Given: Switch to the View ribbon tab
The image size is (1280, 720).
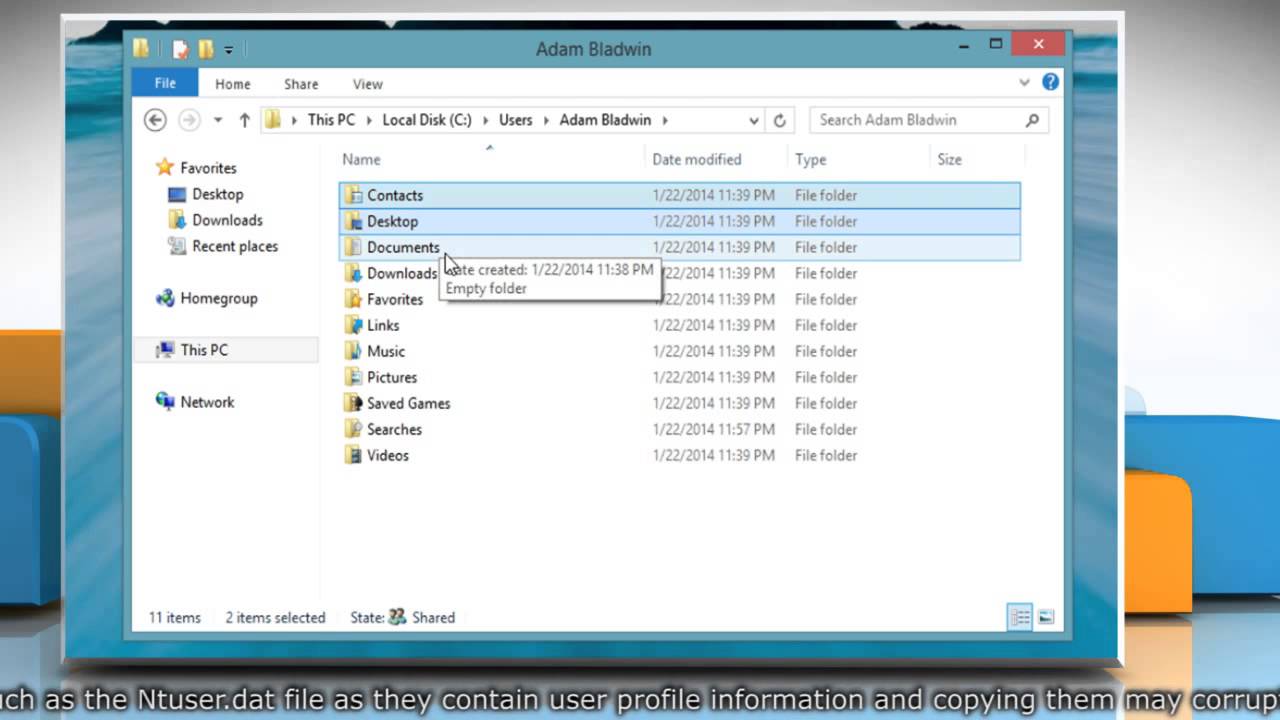Looking at the screenshot, I should point(367,84).
